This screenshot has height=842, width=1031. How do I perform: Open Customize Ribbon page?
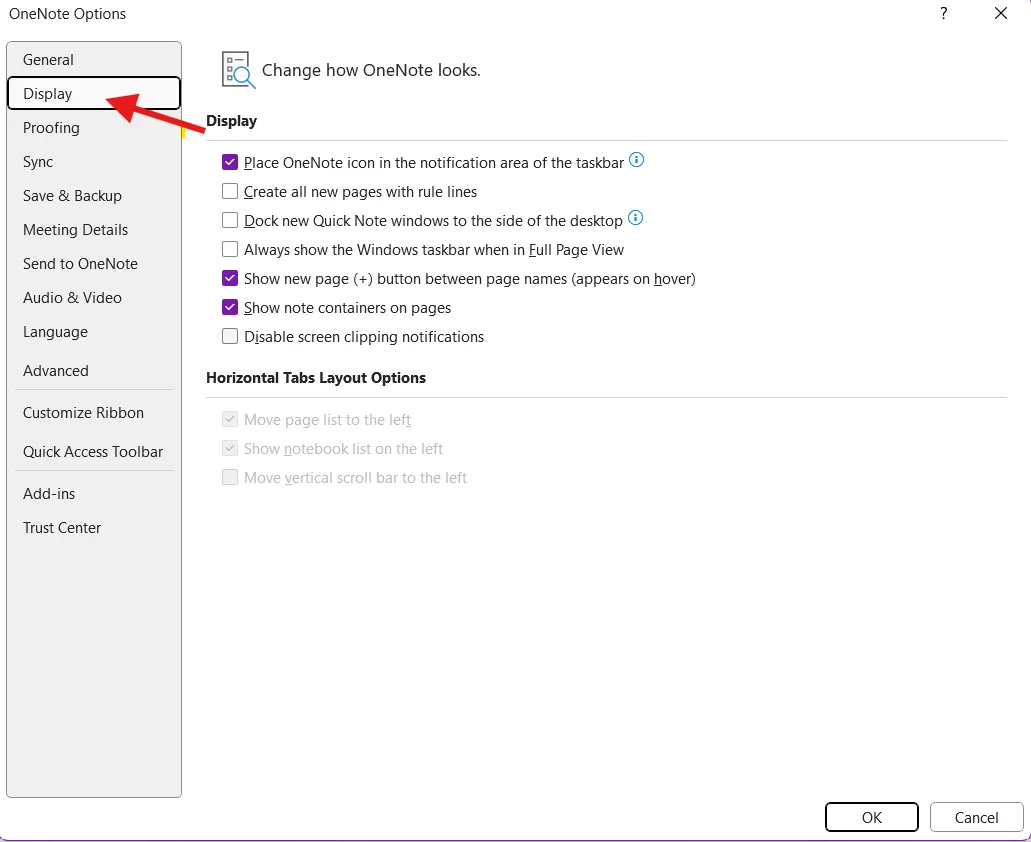tap(93, 413)
